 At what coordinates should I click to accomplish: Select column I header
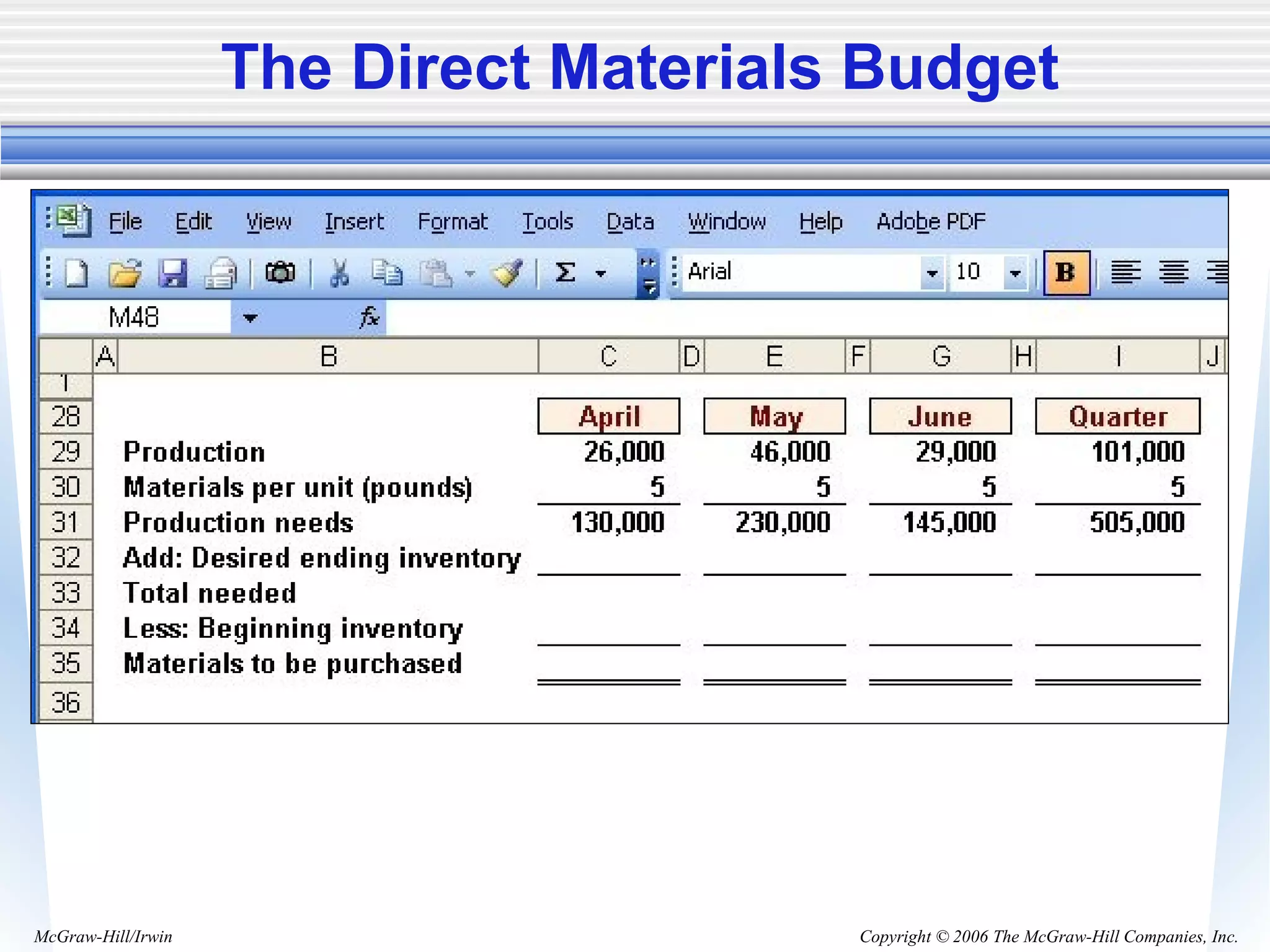pyautogui.click(x=1118, y=356)
